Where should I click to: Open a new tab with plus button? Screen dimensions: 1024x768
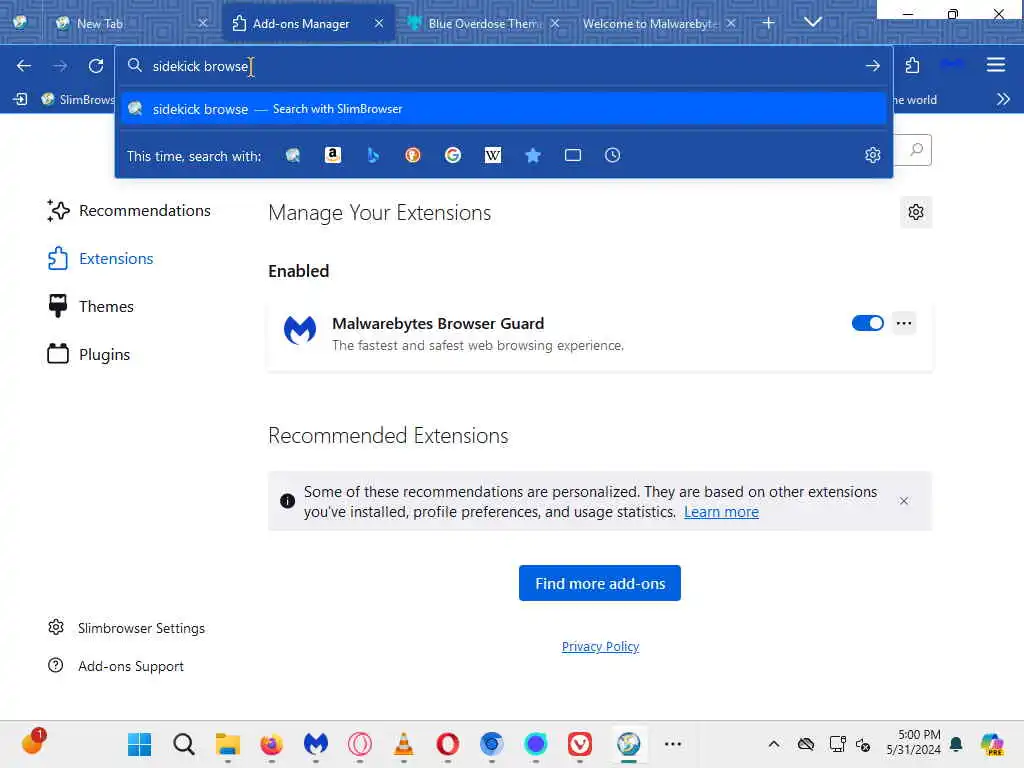click(769, 23)
